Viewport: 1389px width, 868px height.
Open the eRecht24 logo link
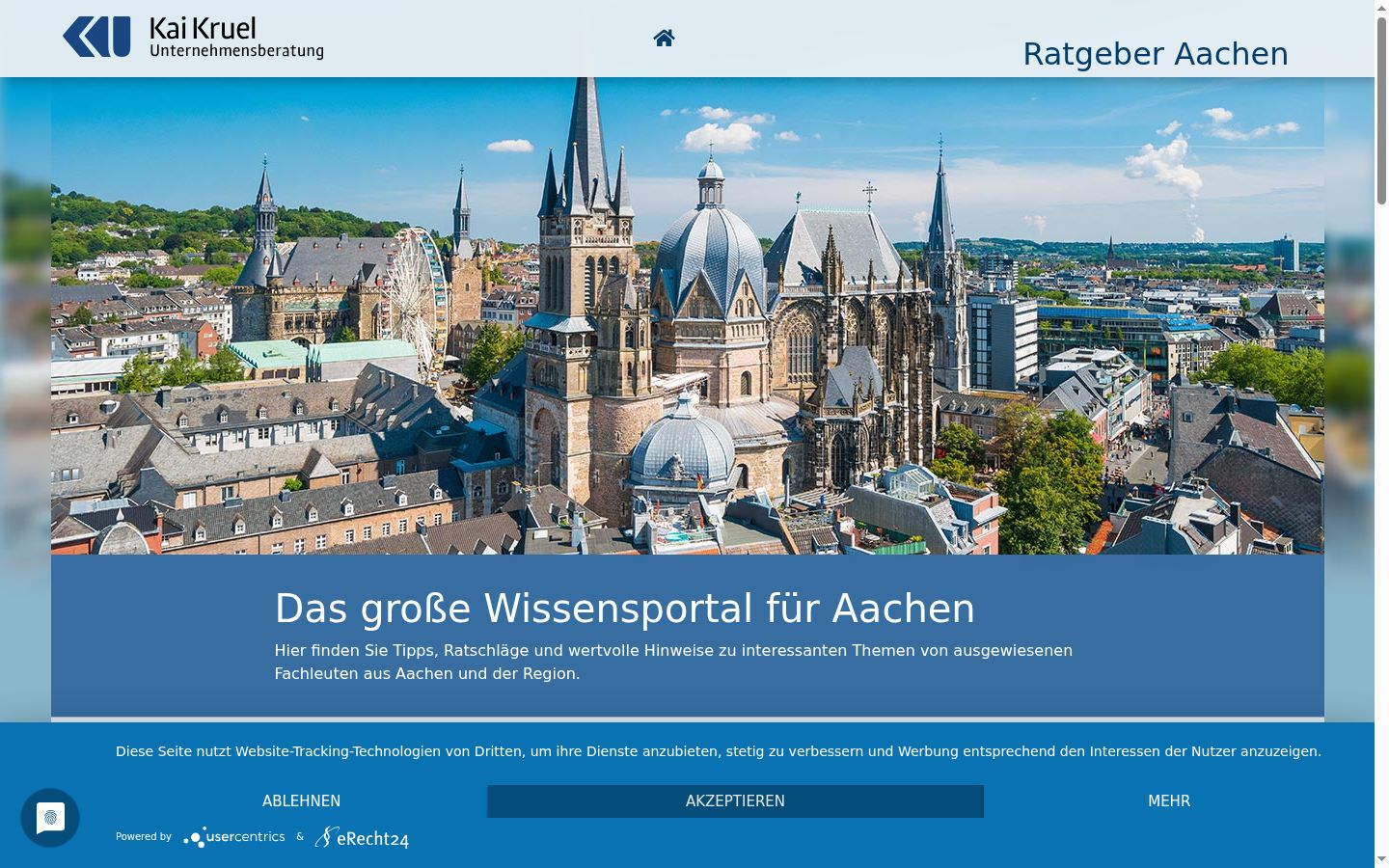tap(362, 837)
